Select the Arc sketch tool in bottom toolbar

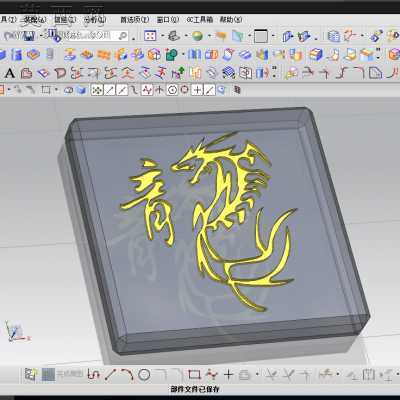127,375
